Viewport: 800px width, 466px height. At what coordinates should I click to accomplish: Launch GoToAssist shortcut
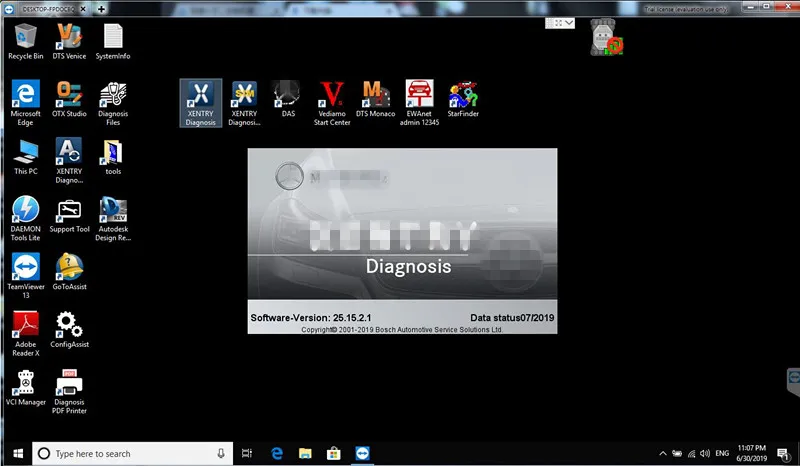tap(69, 272)
